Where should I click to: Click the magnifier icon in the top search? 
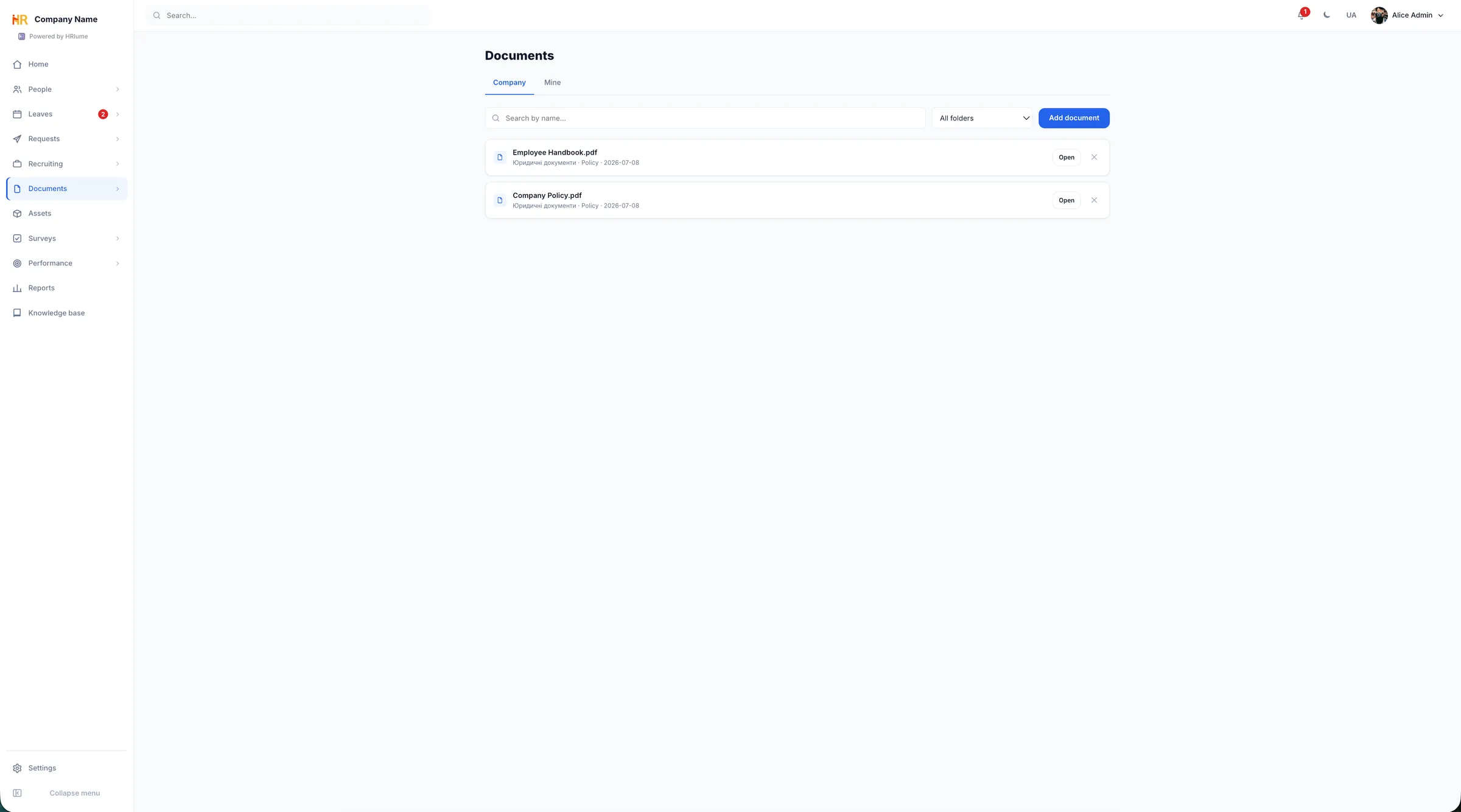tap(157, 15)
